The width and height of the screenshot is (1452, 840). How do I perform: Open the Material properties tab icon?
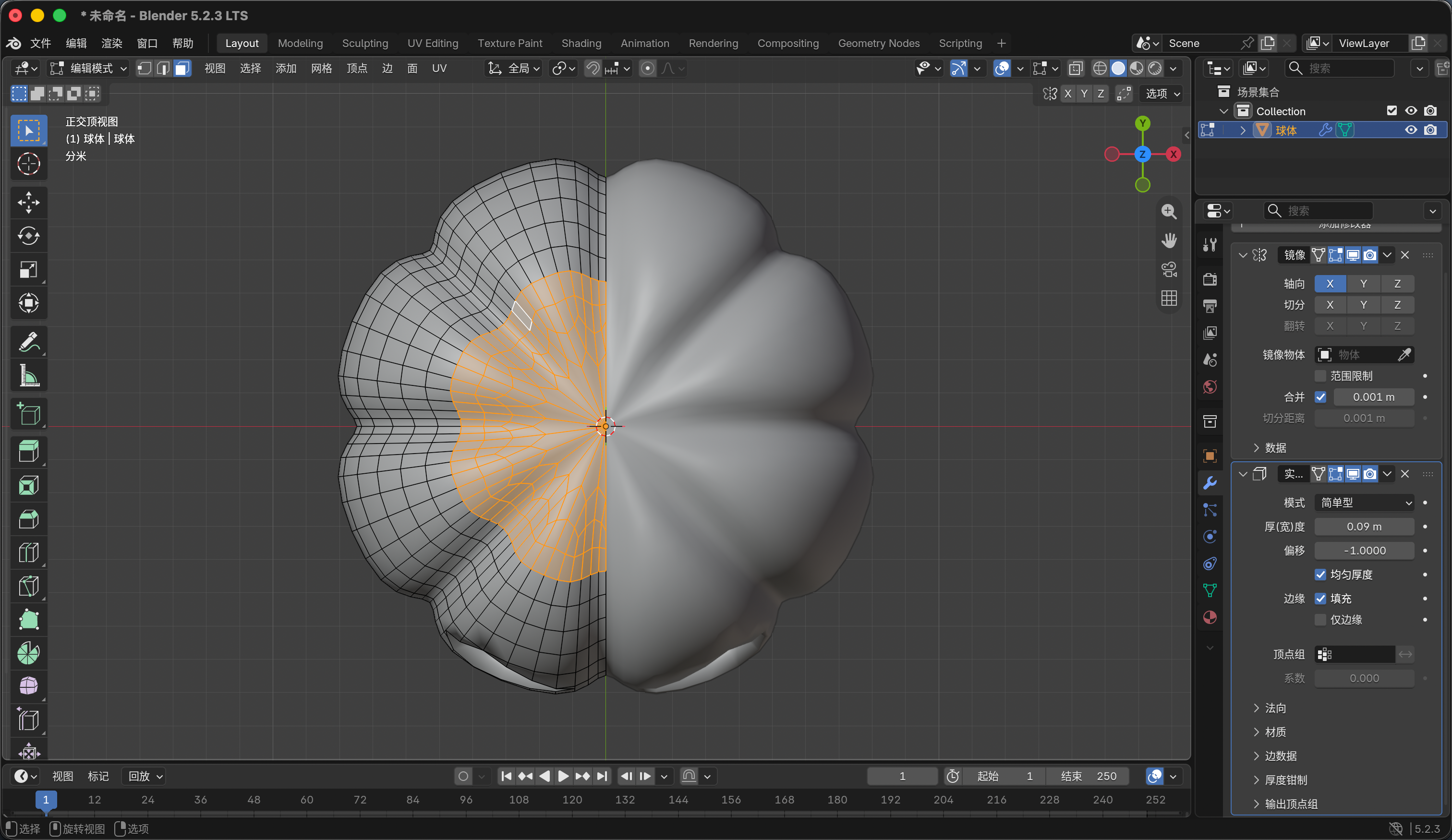(x=1210, y=617)
